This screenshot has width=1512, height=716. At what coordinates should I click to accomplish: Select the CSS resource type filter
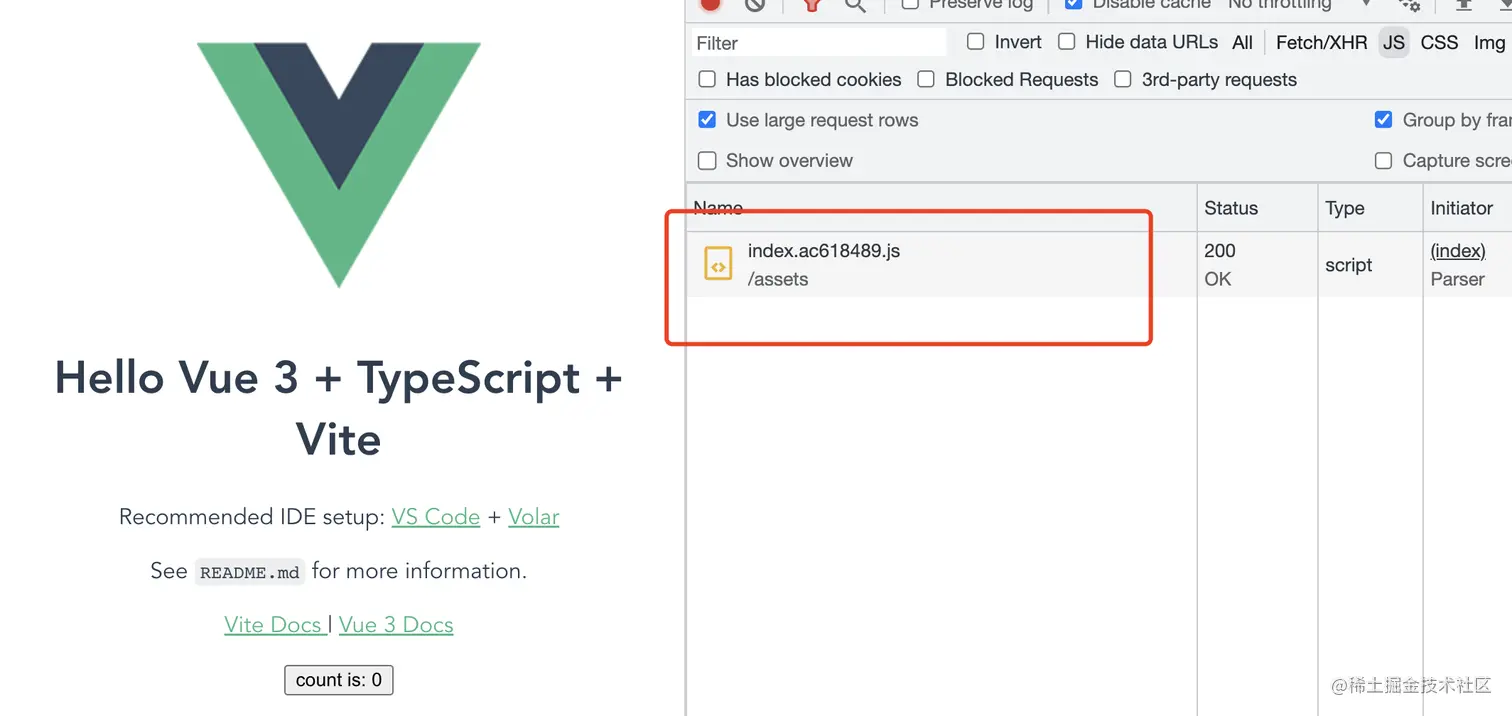point(1439,42)
